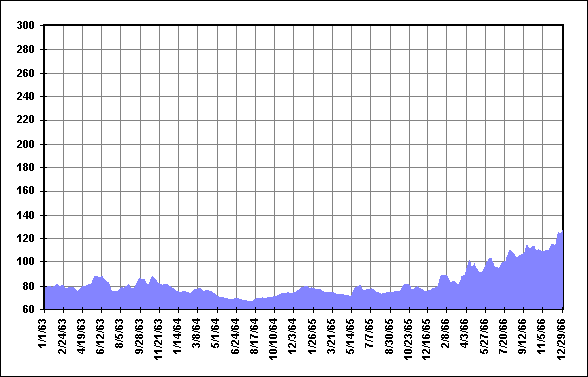Select the 12/3/64 date label
The image size is (588, 377).
tap(292, 336)
